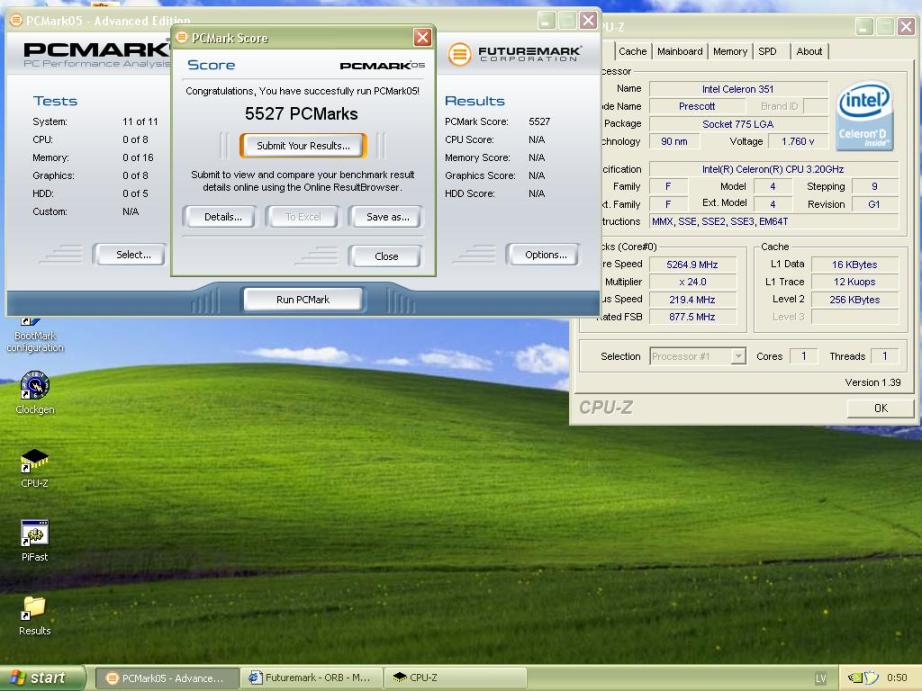
Task: Click the Bus Speed value 219.4 MHz
Action: click(692, 299)
